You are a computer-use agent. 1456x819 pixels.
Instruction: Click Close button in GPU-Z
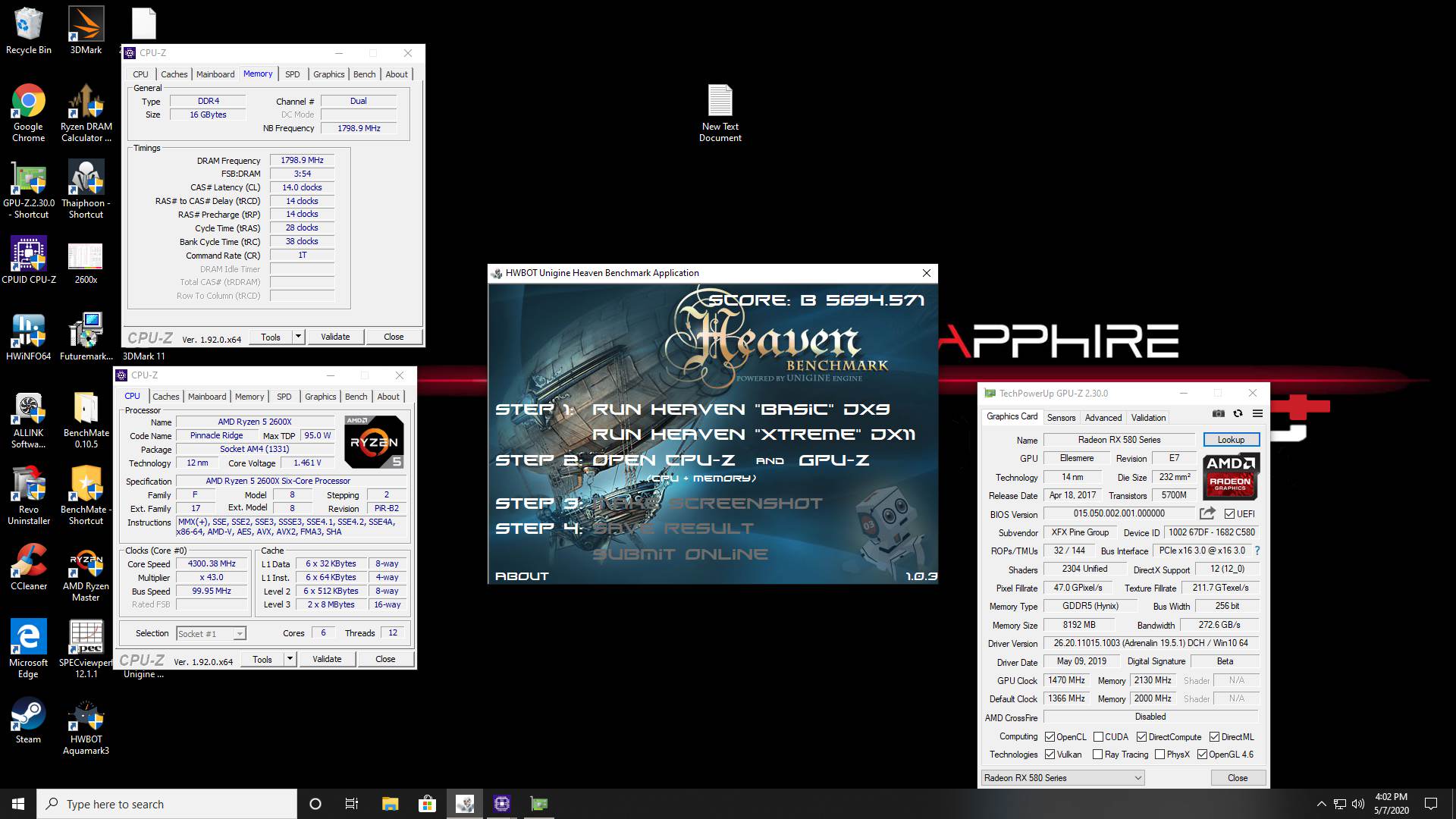pos(1238,778)
